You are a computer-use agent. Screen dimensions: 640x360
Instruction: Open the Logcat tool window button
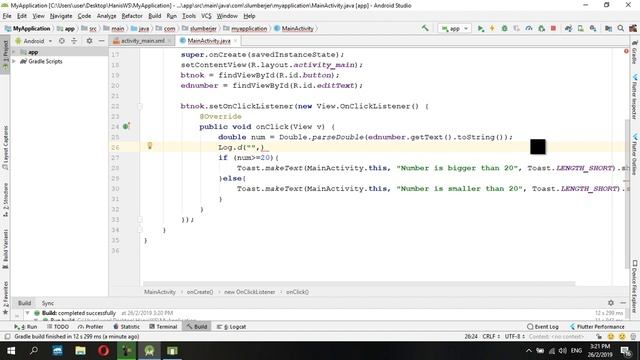pos(232,327)
